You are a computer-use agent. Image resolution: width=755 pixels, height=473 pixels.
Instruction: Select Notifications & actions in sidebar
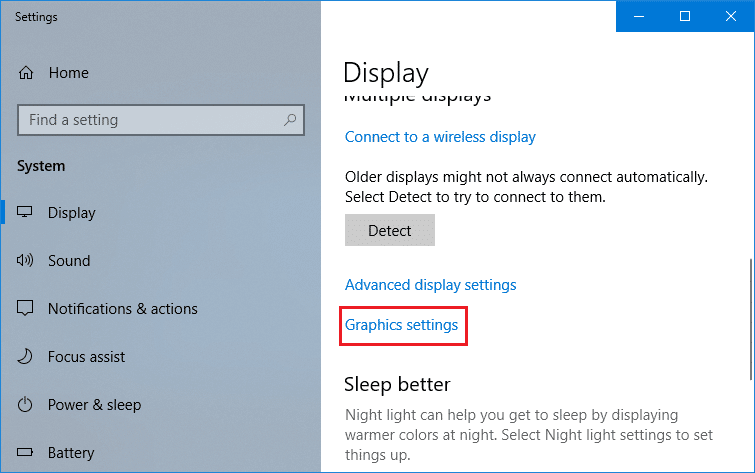pos(123,308)
